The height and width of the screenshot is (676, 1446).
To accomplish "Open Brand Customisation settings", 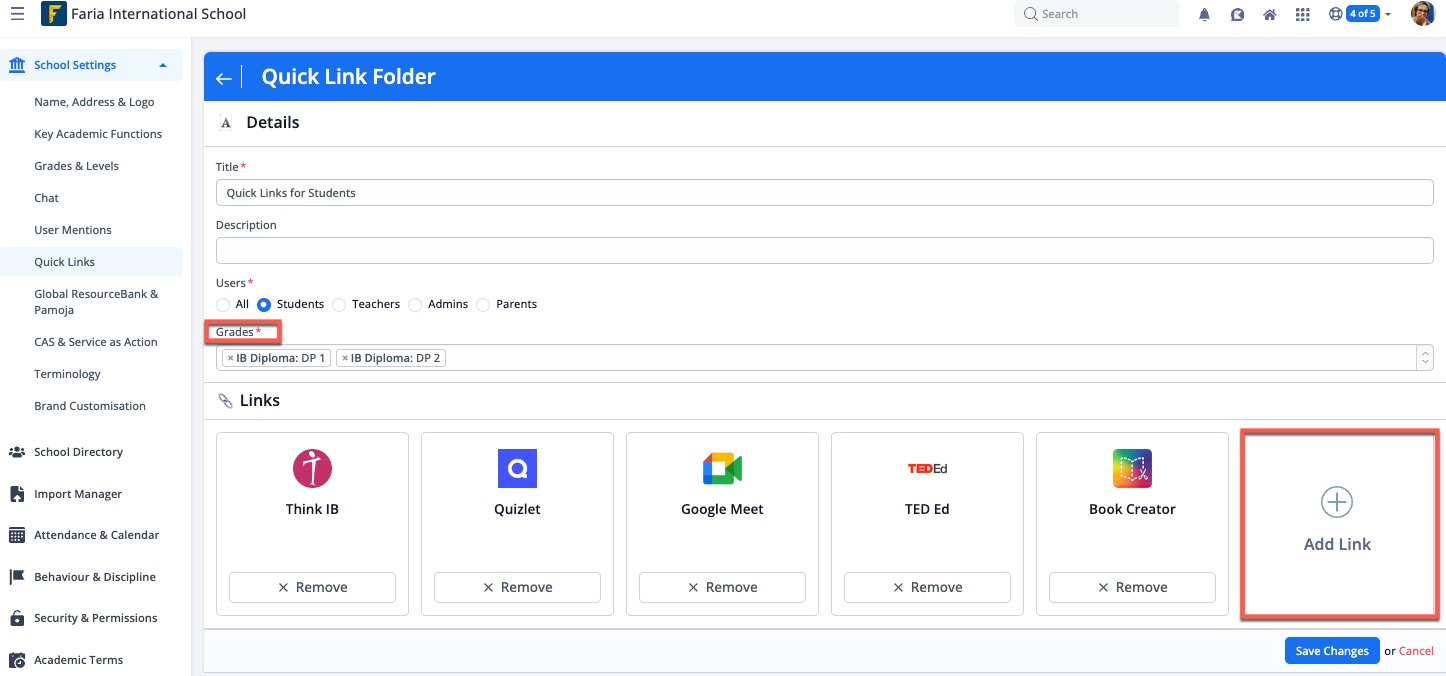I will pos(90,406).
